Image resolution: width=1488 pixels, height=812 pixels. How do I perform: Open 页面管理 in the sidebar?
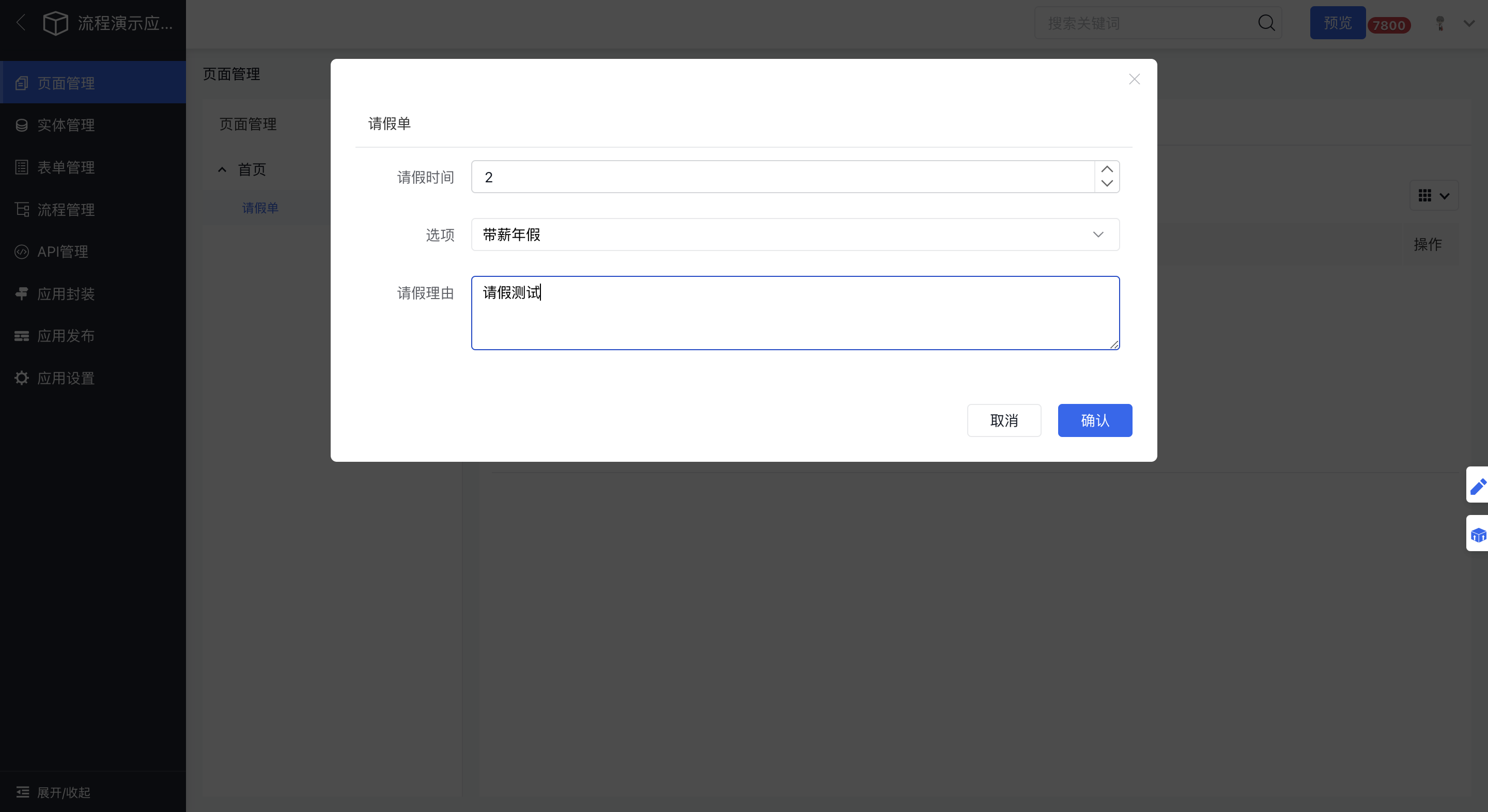pos(93,83)
